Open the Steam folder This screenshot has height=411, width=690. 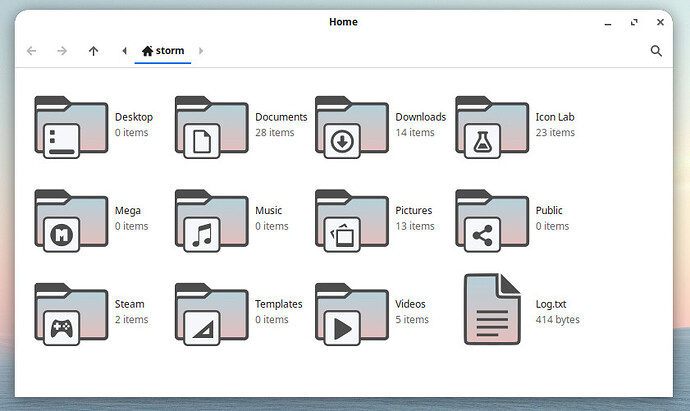click(71, 313)
